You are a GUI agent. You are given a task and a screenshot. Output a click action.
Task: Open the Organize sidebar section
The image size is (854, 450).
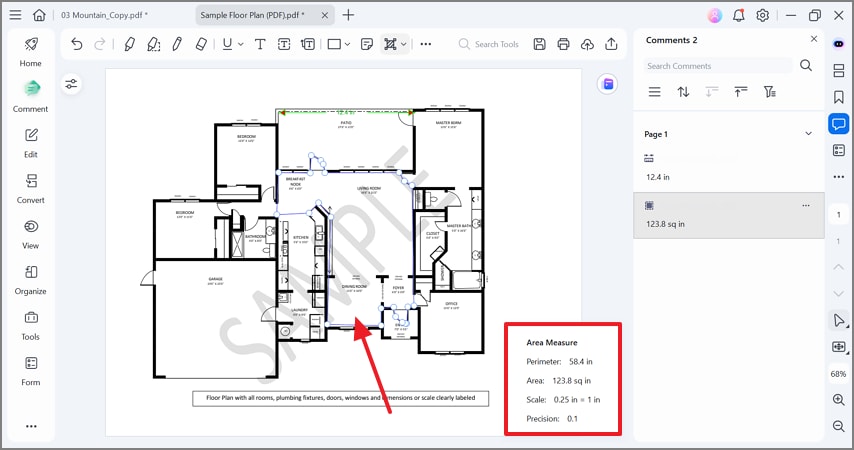click(x=30, y=281)
